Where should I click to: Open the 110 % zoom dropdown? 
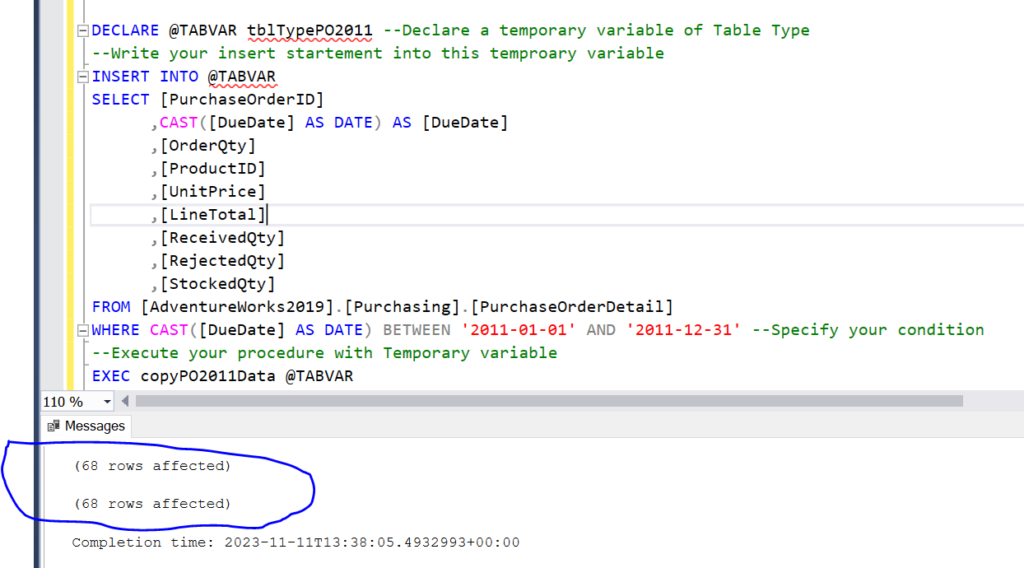107,401
